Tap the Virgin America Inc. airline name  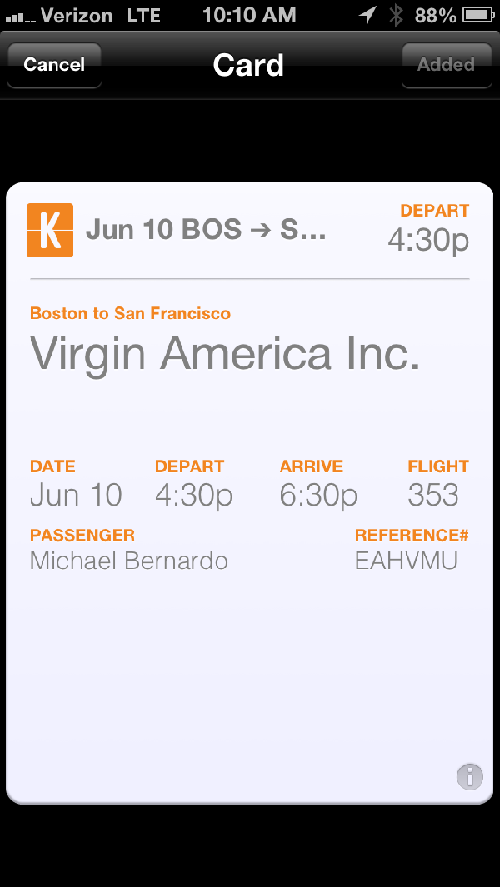tap(225, 354)
